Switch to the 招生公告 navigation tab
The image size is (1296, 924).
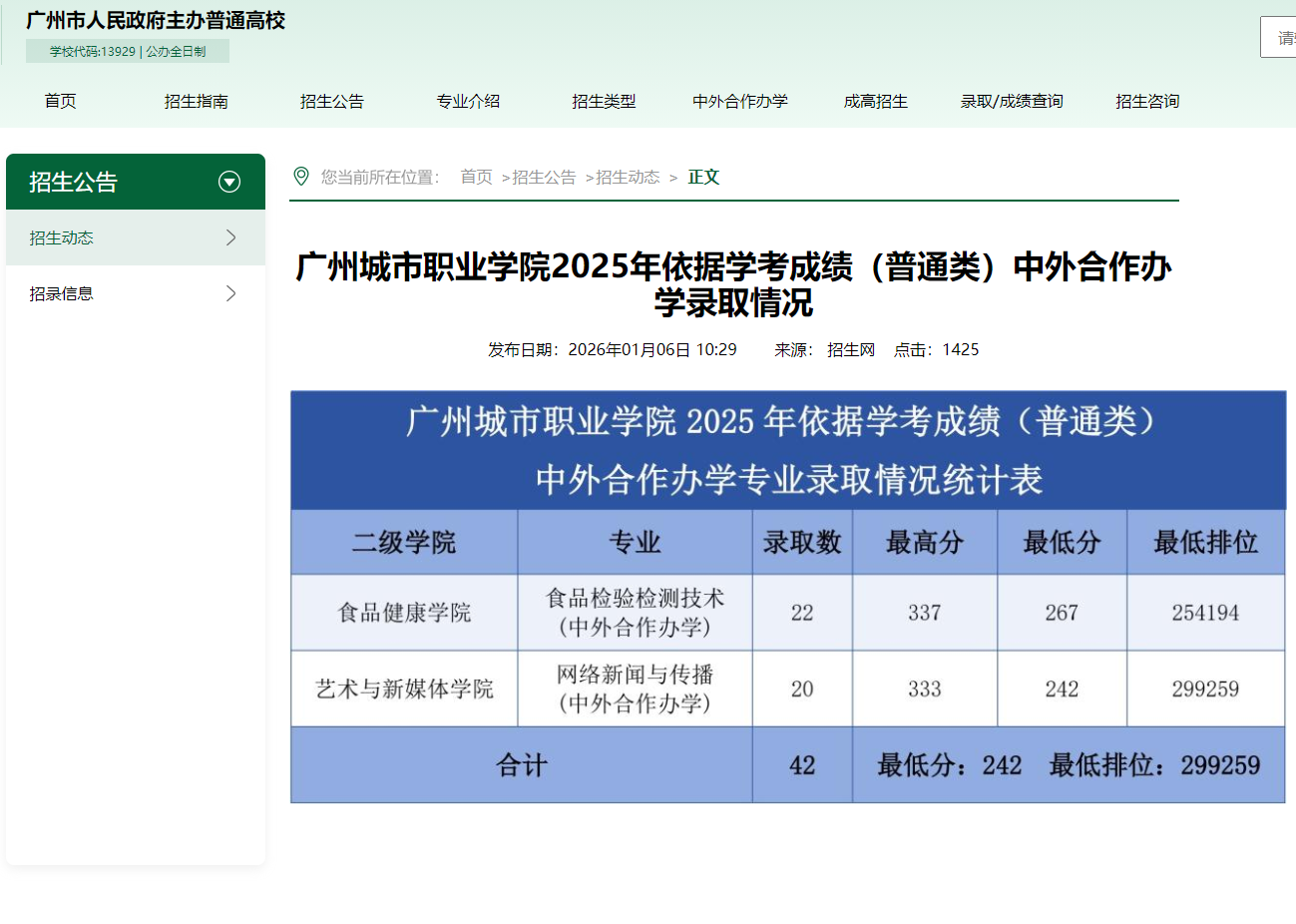click(x=332, y=101)
